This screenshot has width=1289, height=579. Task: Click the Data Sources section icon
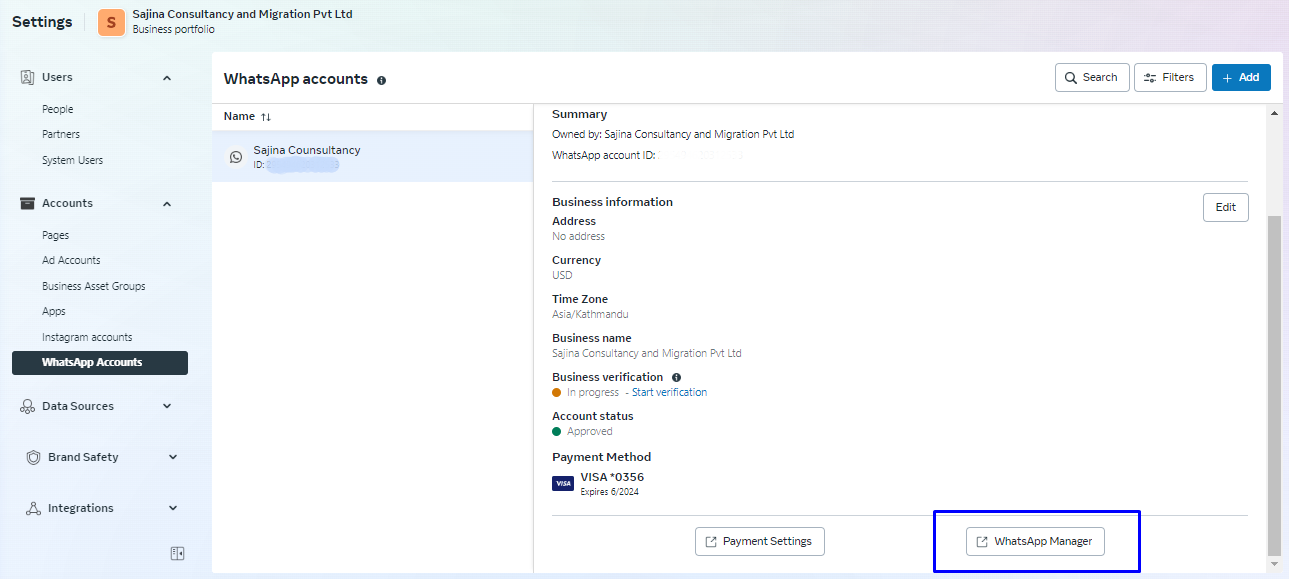[x=28, y=406]
